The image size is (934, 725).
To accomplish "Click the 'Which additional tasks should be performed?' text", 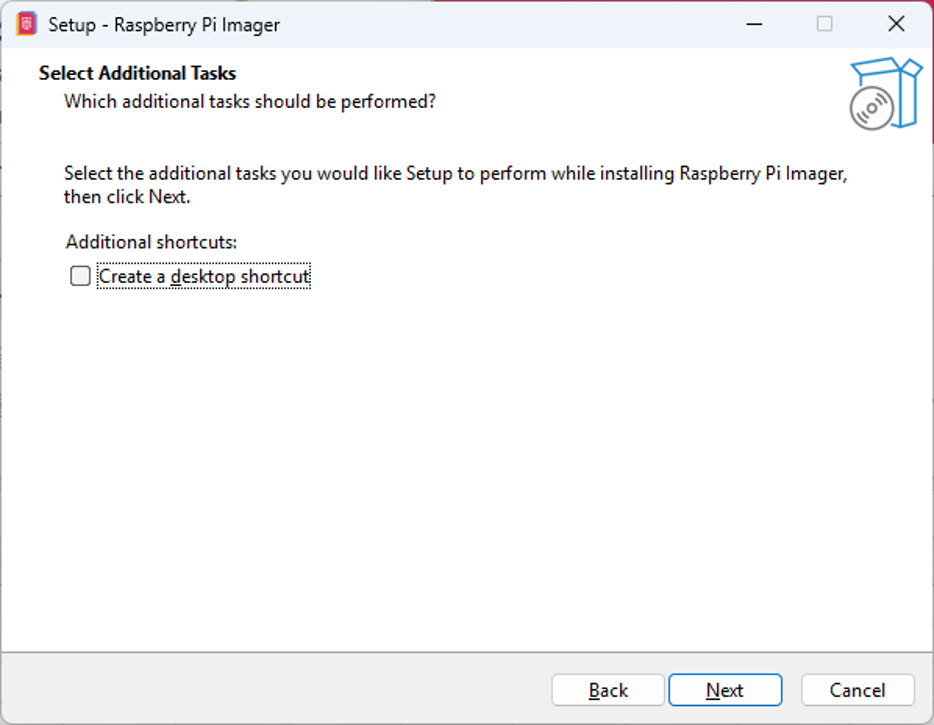I will 250,101.
